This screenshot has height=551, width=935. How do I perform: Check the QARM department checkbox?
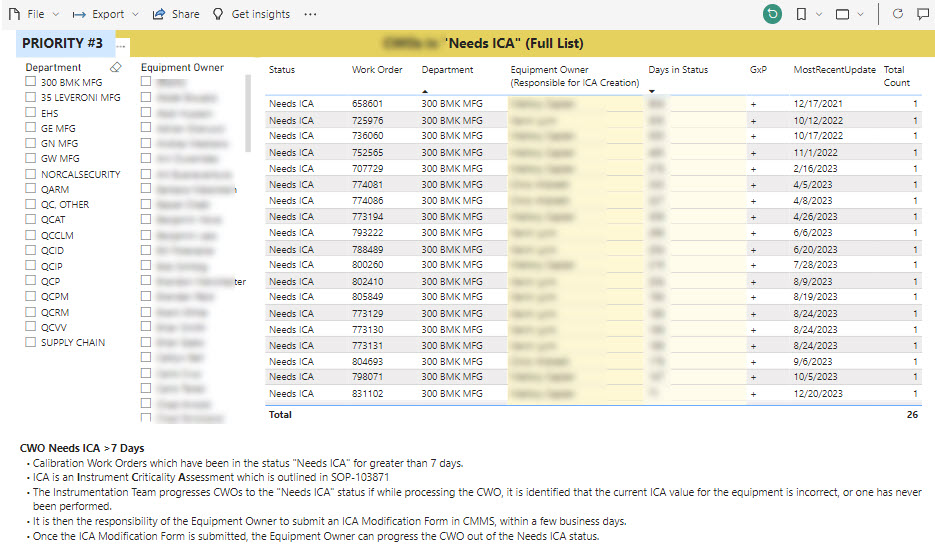31,189
